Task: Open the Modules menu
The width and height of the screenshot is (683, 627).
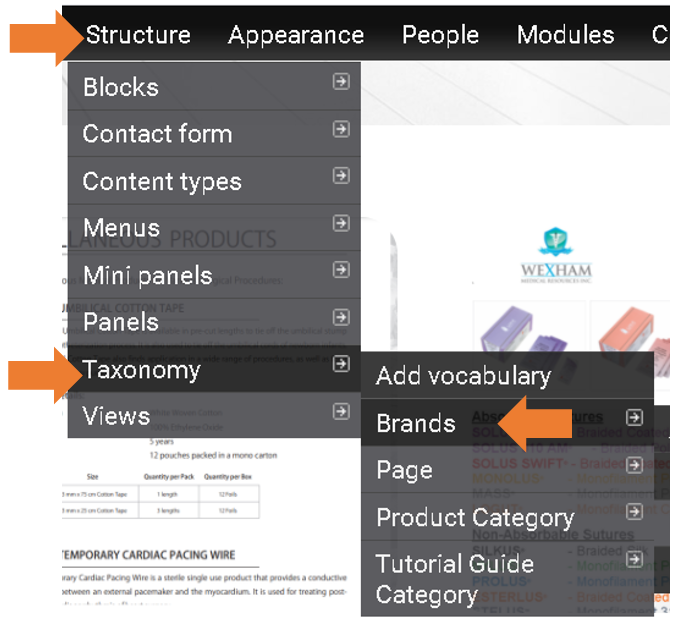Action: (565, 35)
